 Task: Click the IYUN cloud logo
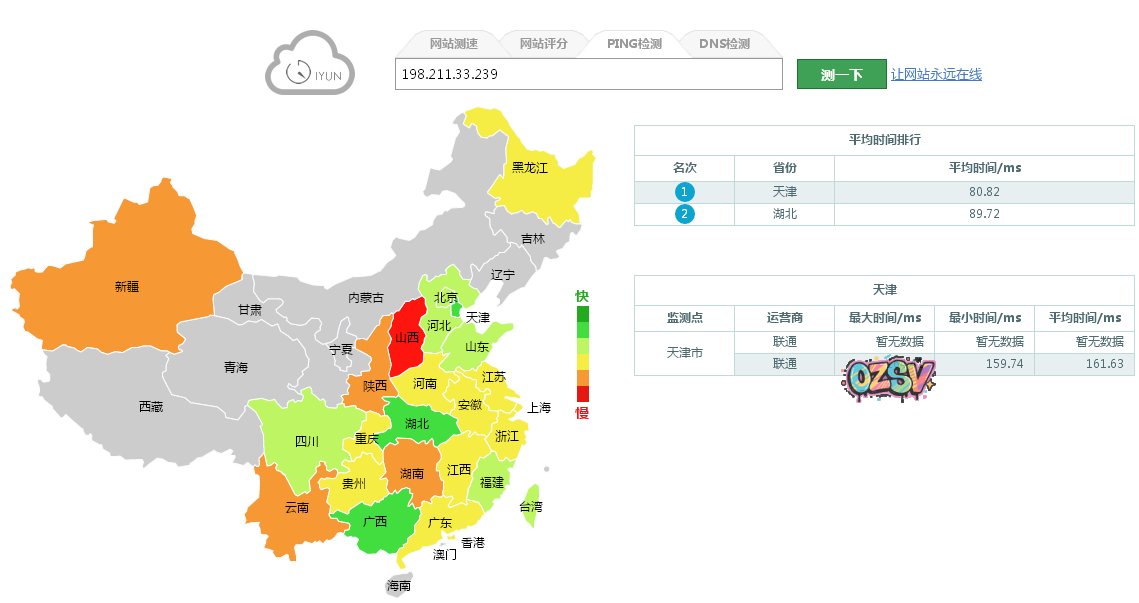click(310, 63)
